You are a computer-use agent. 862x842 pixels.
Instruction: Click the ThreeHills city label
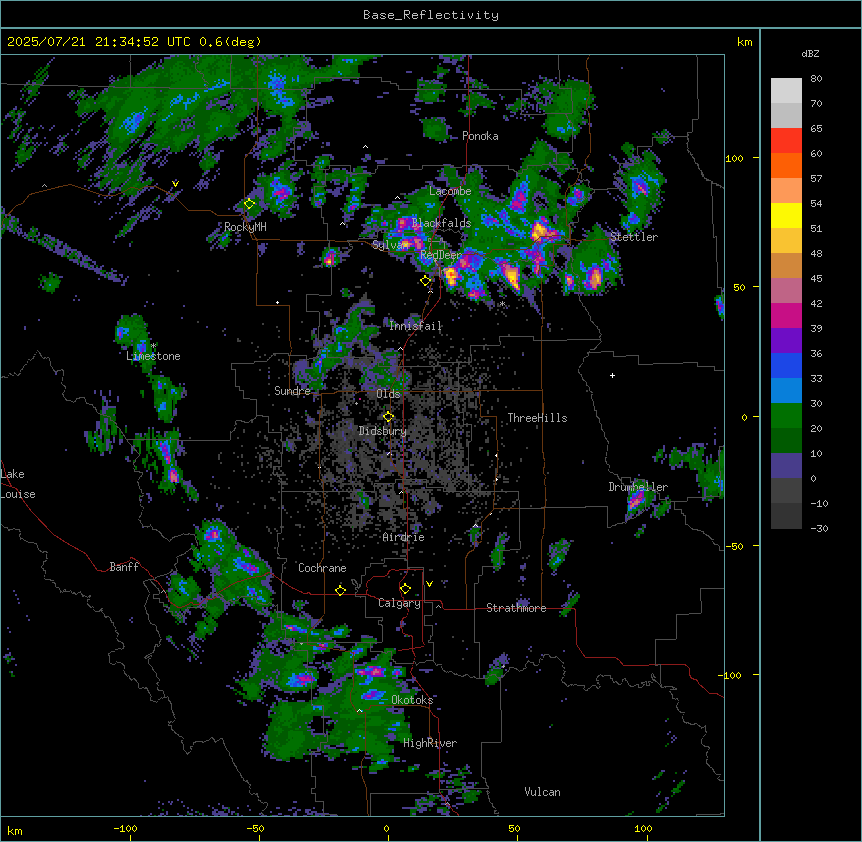[537, 418]
